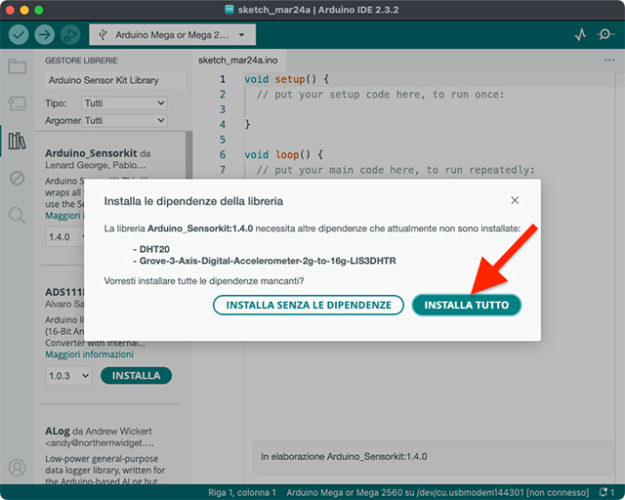
Task: Open the Boards Manager sidebar icon
Action: 17,103
